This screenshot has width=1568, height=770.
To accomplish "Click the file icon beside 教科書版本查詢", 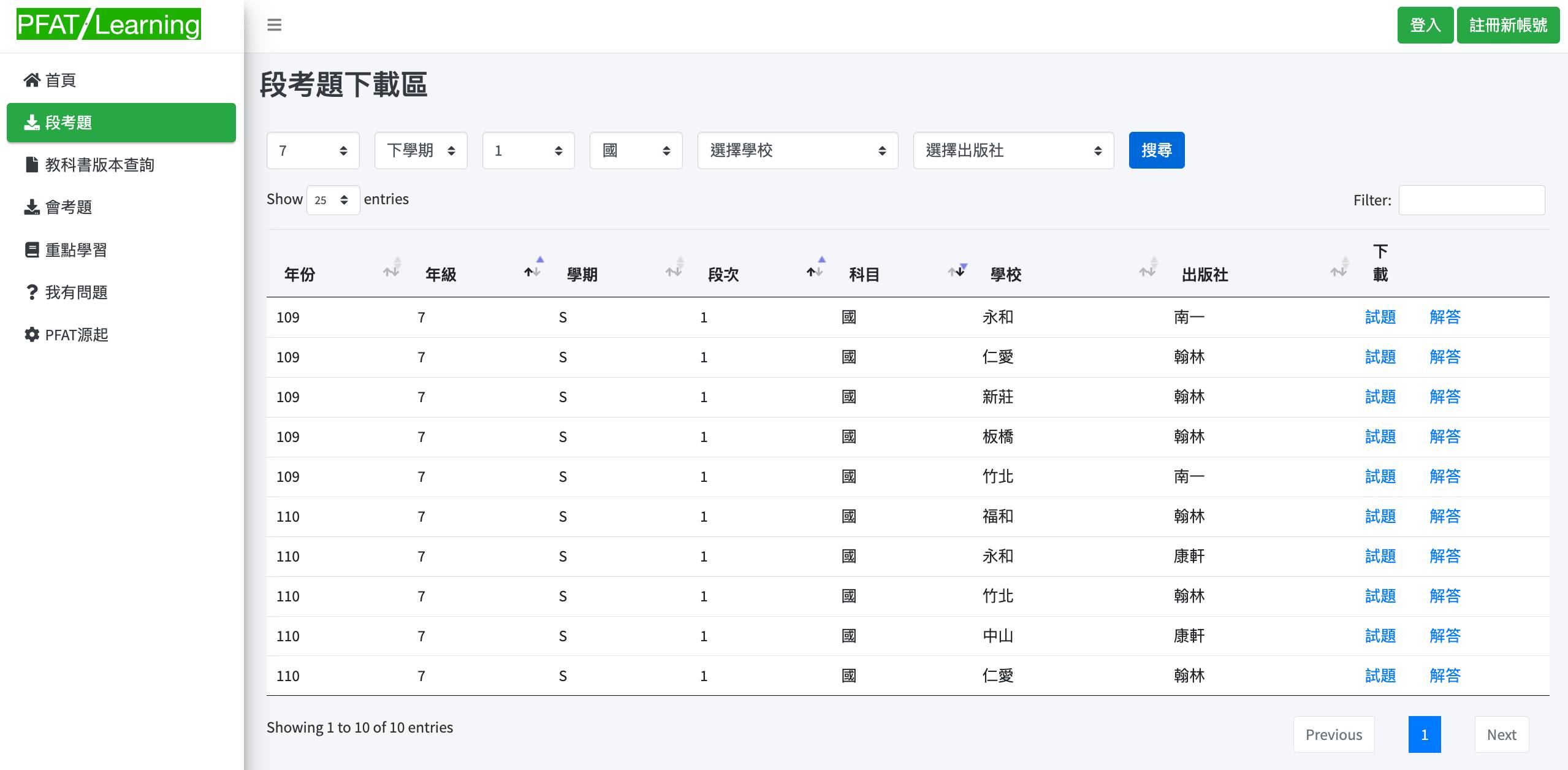I will (32, 164).
